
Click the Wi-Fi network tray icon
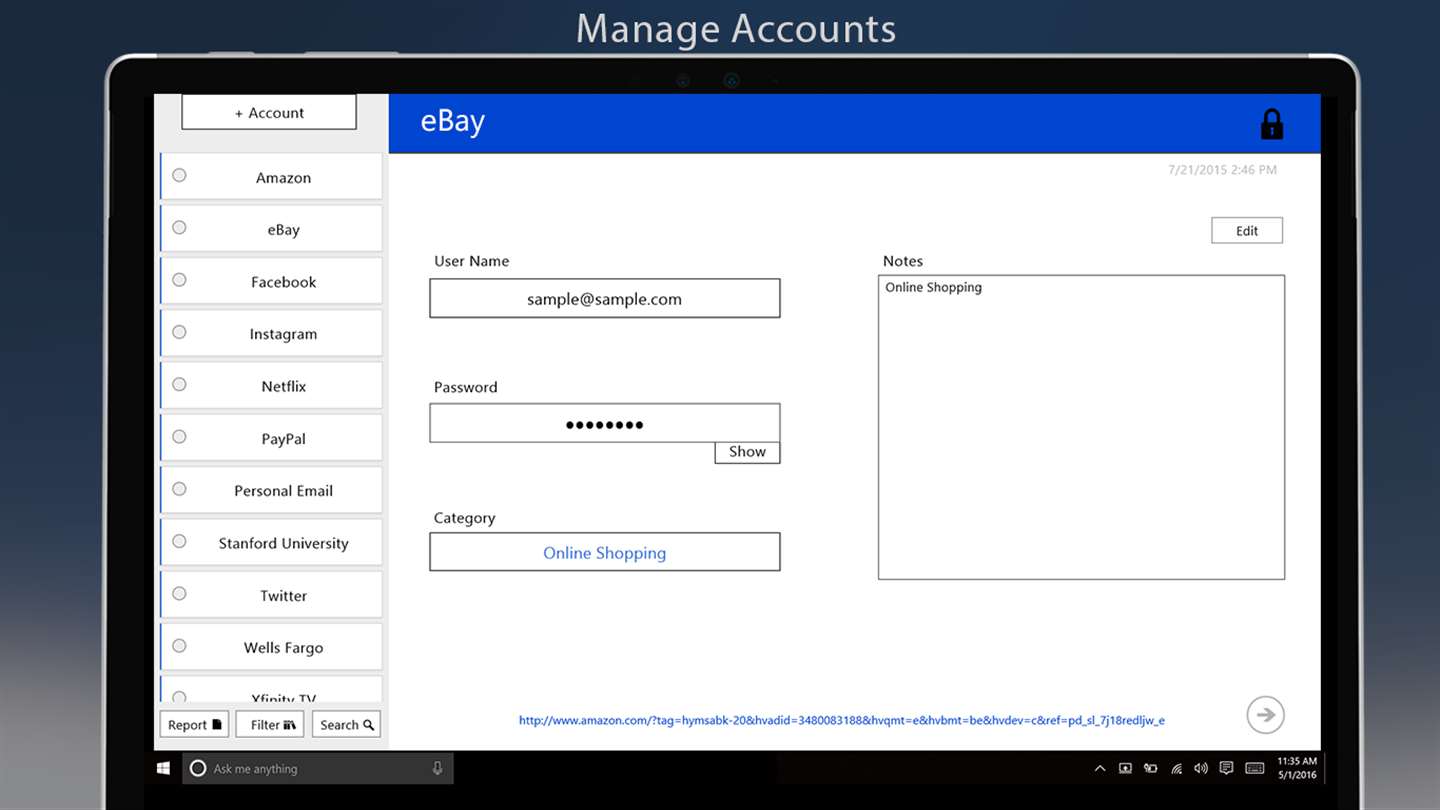pyautogui.click(x=1176, y=768)
